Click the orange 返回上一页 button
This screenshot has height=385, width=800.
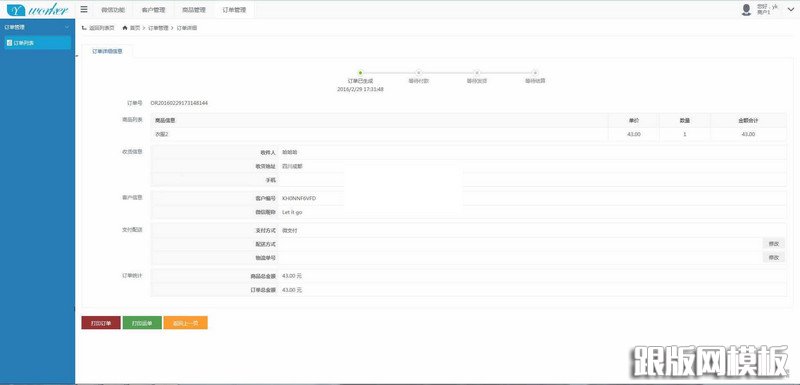pos(185,323)
